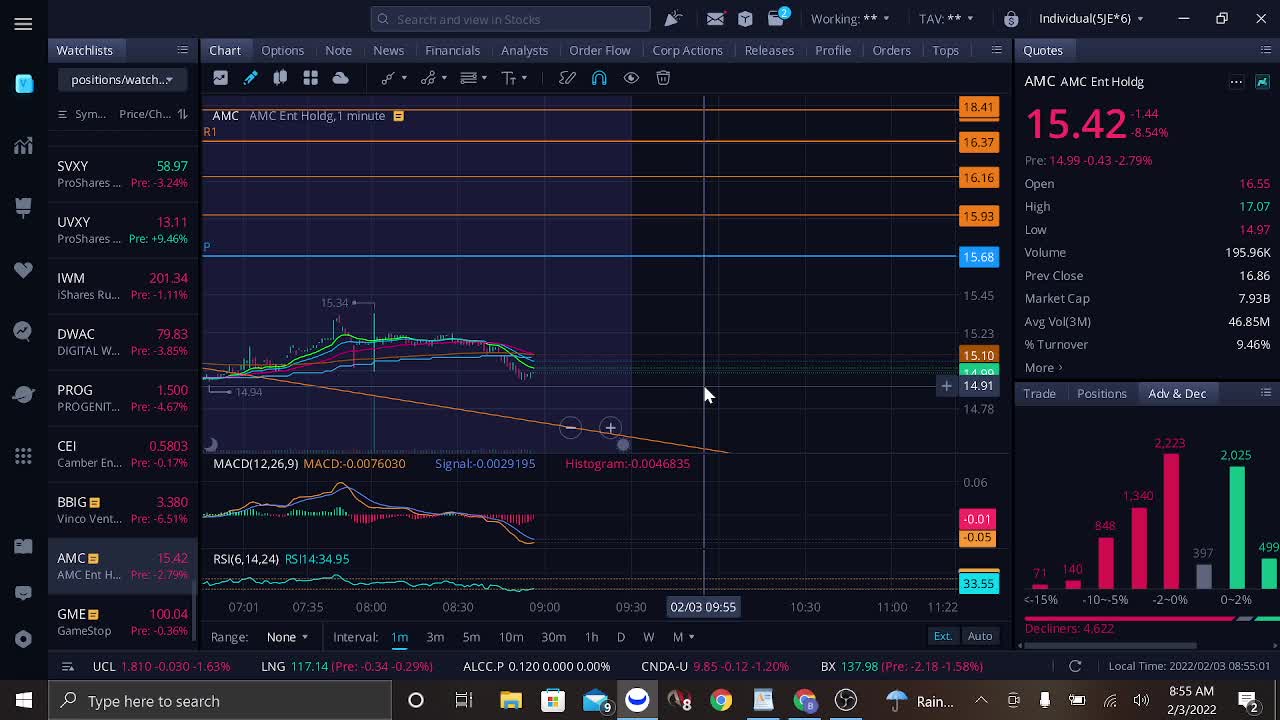Open the blue watchlist sidebar icon

click(x=24, y=84)
